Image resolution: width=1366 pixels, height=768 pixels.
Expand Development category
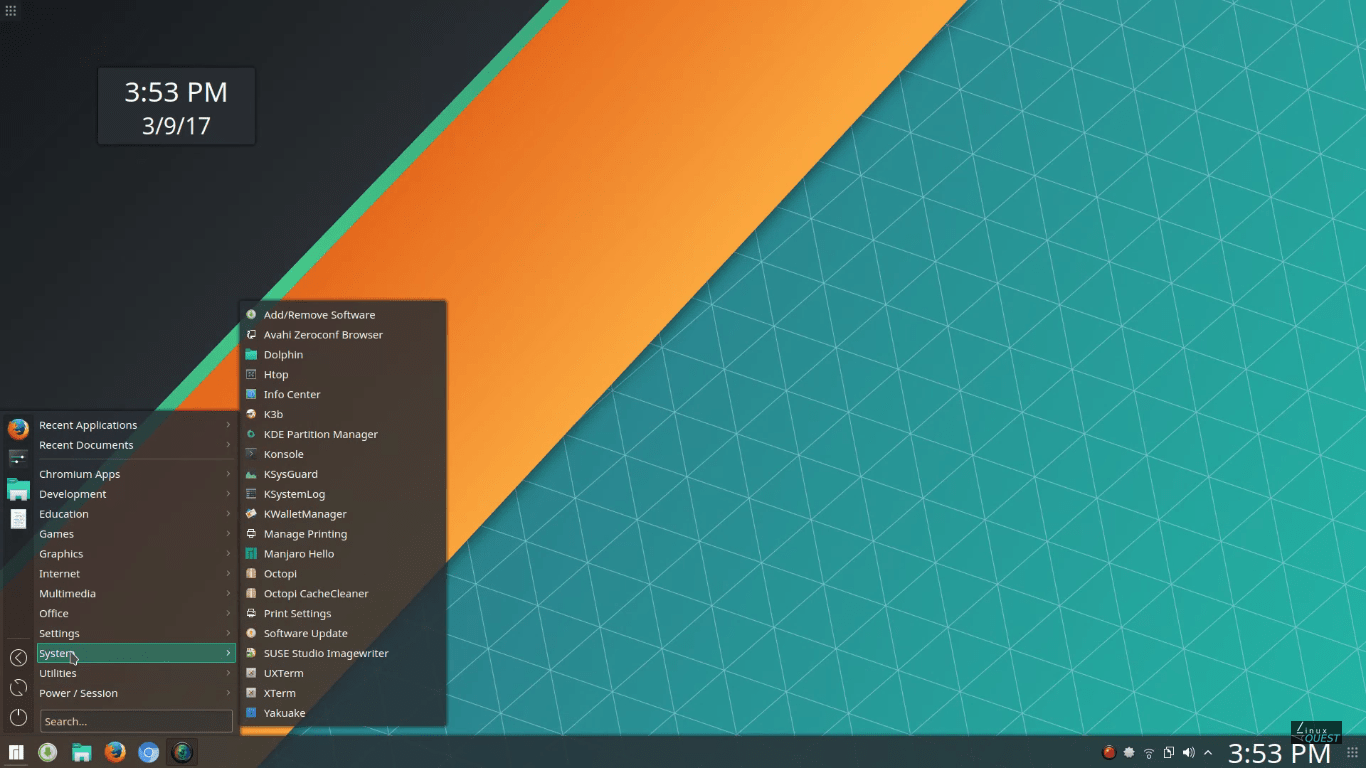coord(135,494)
